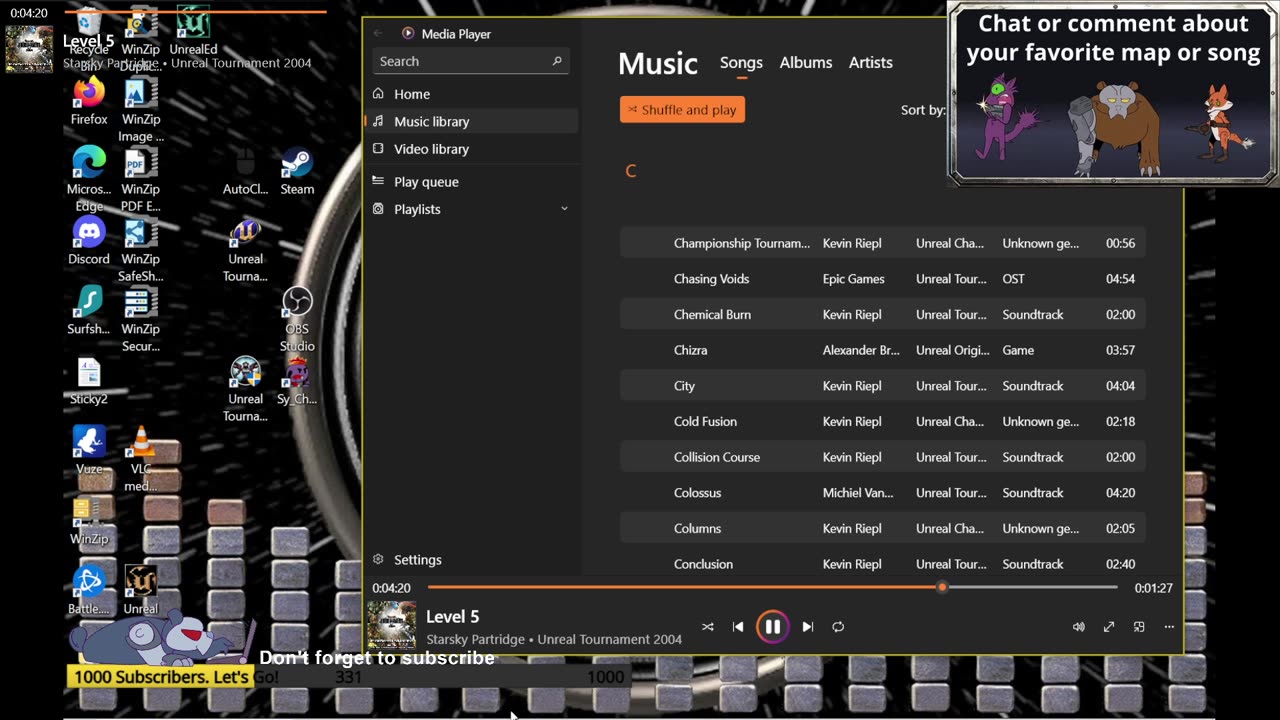The height and width of the screenshot is (720, 1280).
Task: Open Microsoft Edge desktop icon
Action: click(89, 180)
